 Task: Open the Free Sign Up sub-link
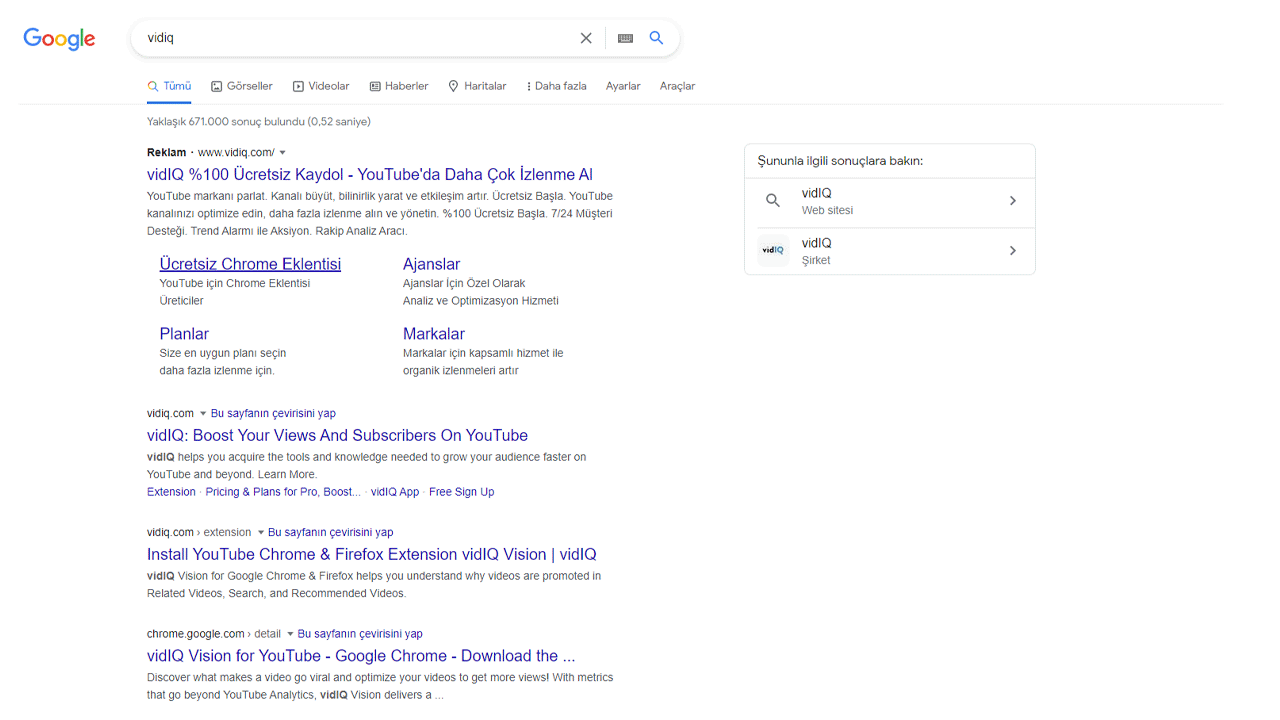pos(461,492)
